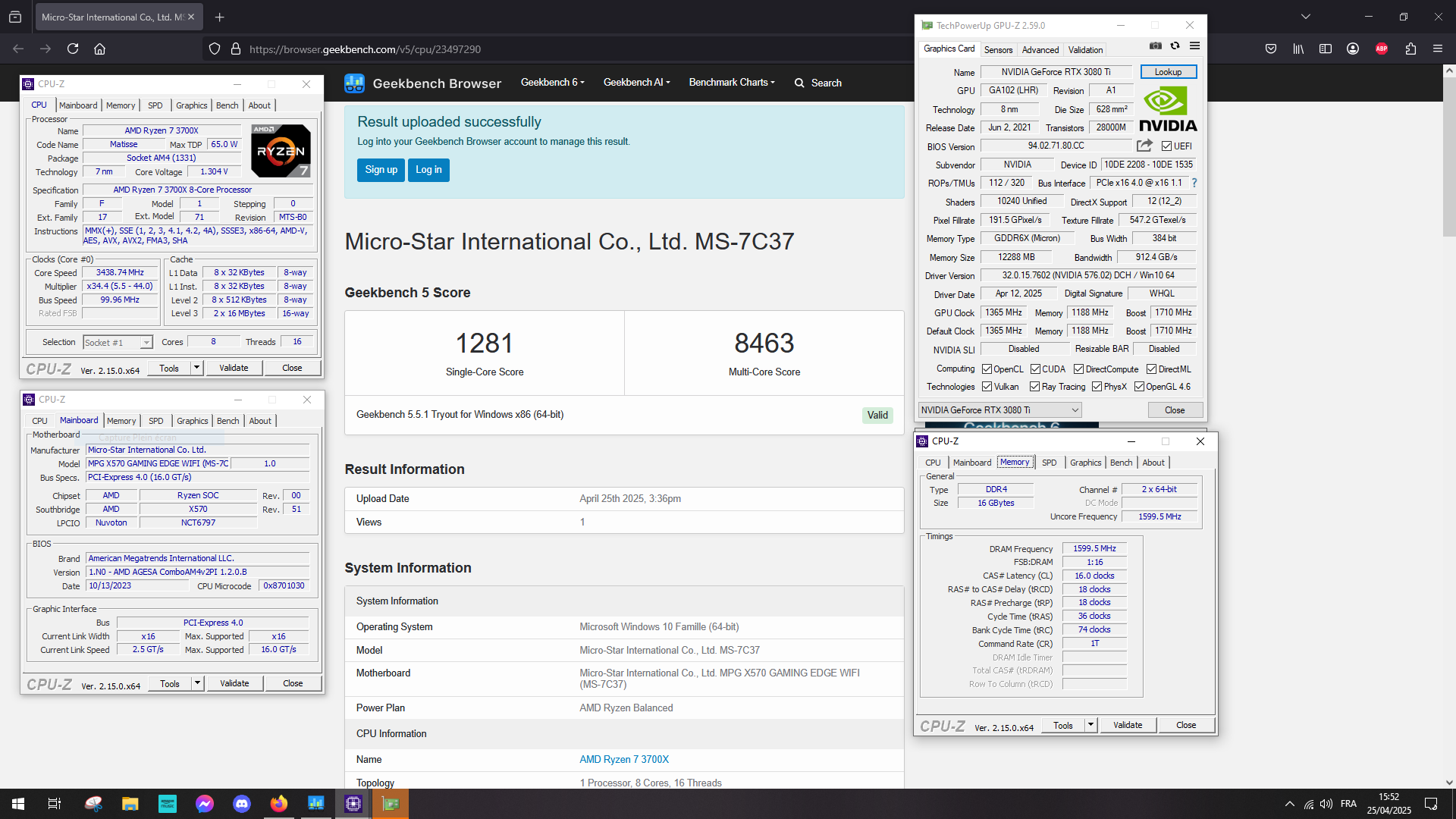
Task: Open Discord from the taskbar
Action: coord(242,804)
